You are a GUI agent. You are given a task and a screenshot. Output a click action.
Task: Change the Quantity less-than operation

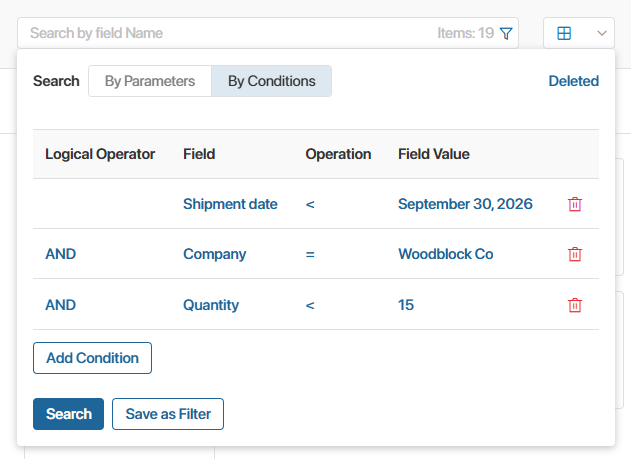[310, 305]
